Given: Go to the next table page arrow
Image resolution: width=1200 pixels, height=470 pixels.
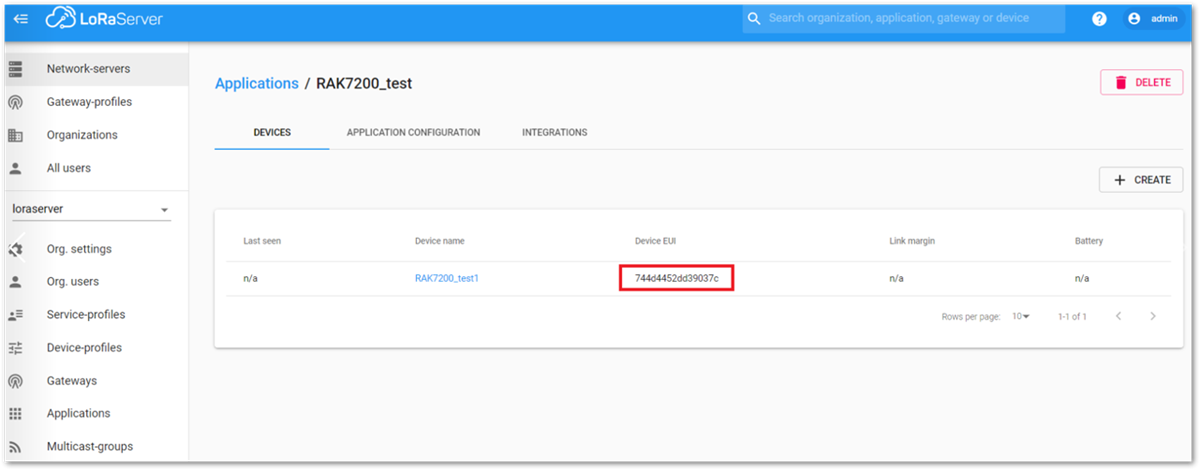Looking at the screenshot, I should pyautogui.click(x=1152, y=316).
